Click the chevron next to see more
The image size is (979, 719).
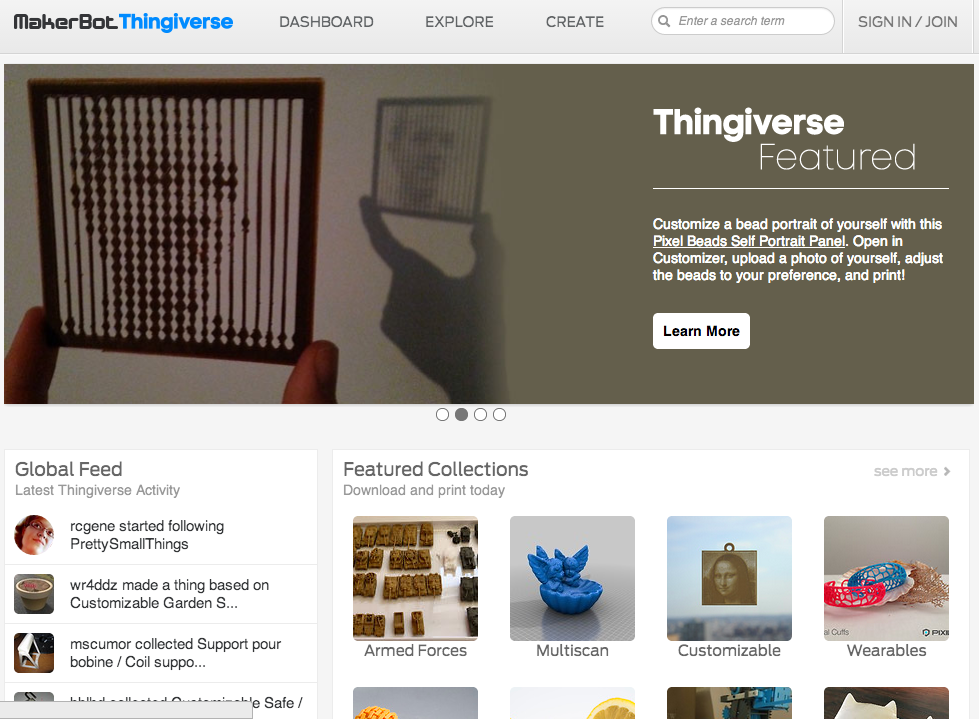pyautogui.click(x=947, y=471)
